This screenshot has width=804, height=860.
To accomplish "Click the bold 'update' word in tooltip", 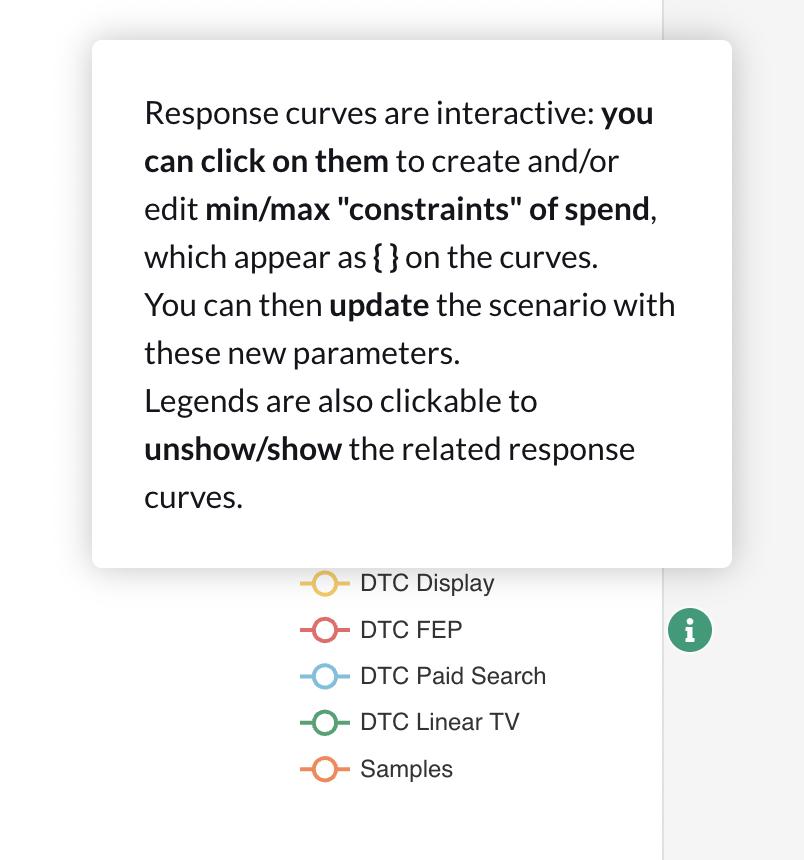I will (379, 305).
